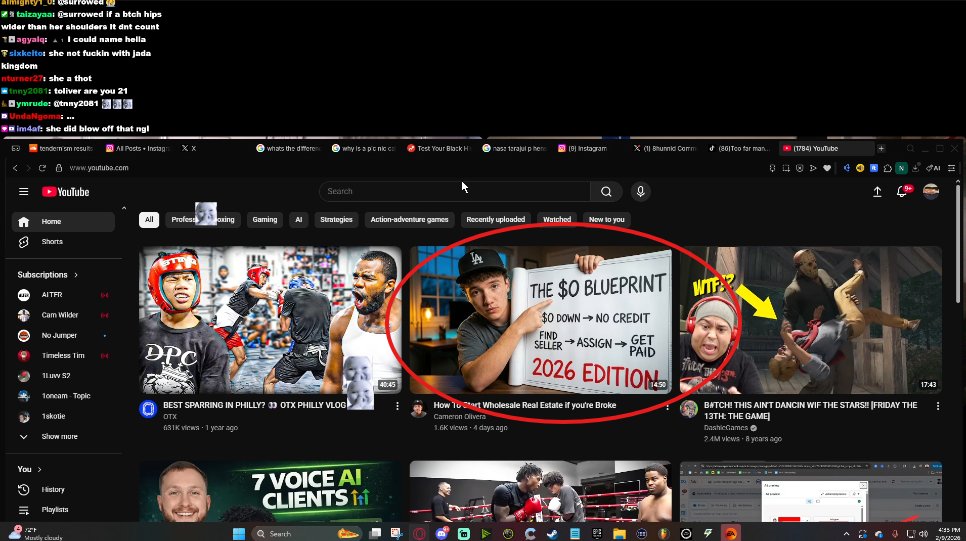Screen dimensions: 966x541
Task: Open the DashieGames channel avatar
Action: 689,409
